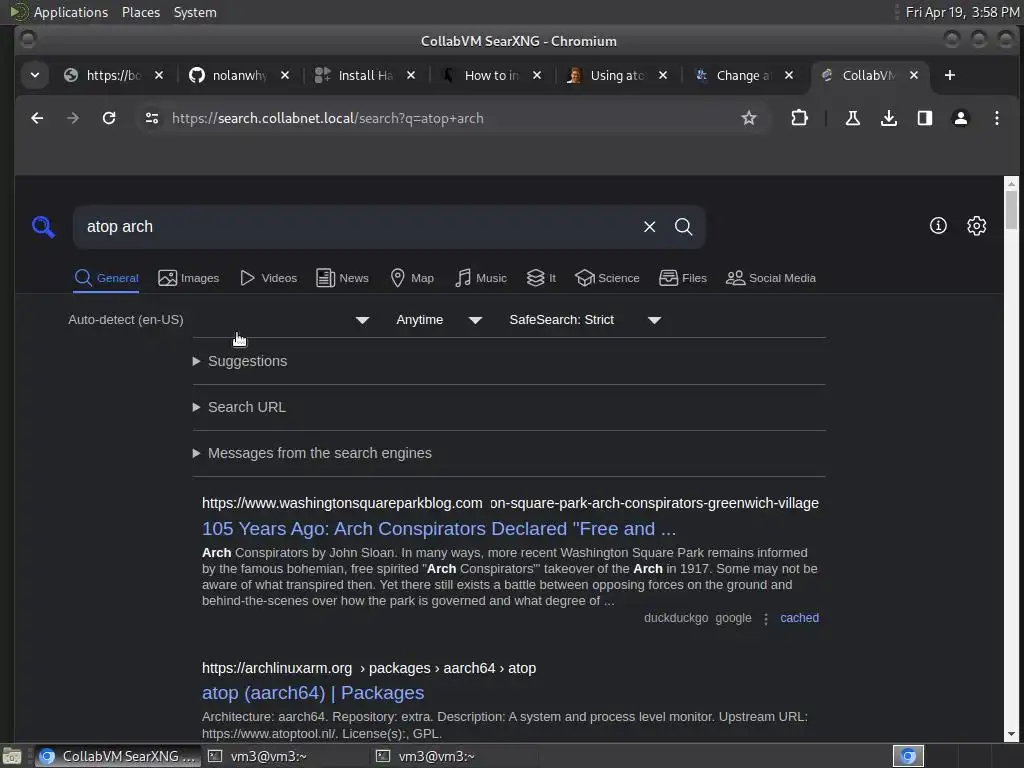Switch to CollabVM SearXNG taskbar item
Viewport: 1024px width, 768px height.
[x=118, y=756]
